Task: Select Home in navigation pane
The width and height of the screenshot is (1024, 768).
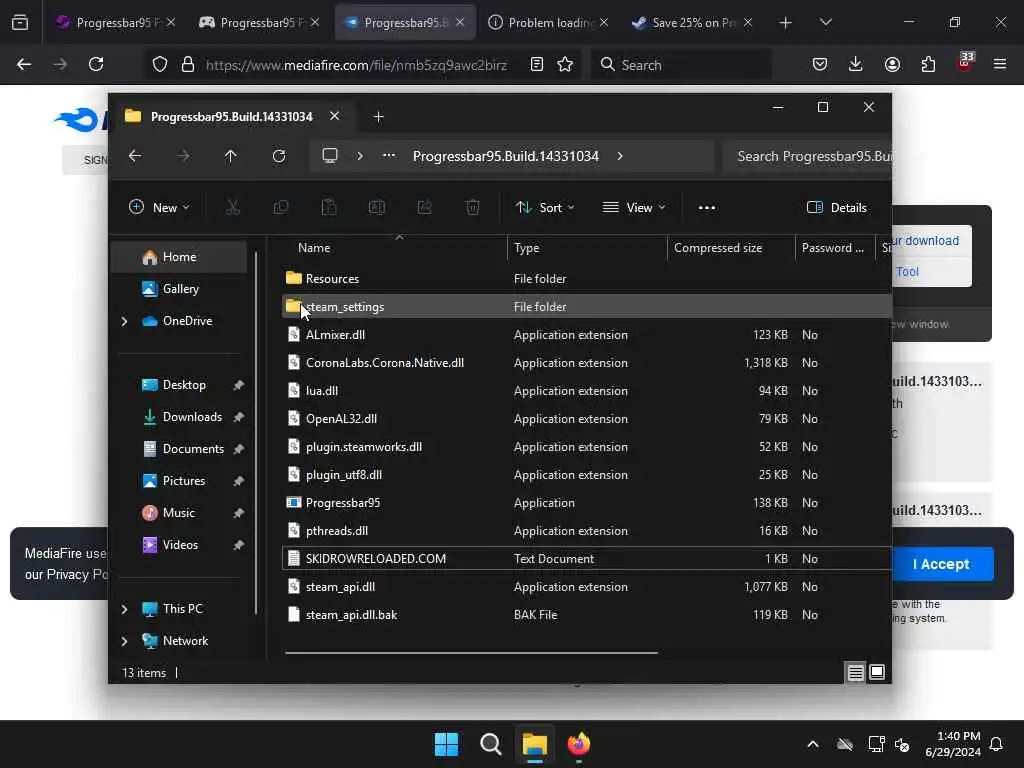Action: coord(179,257)
